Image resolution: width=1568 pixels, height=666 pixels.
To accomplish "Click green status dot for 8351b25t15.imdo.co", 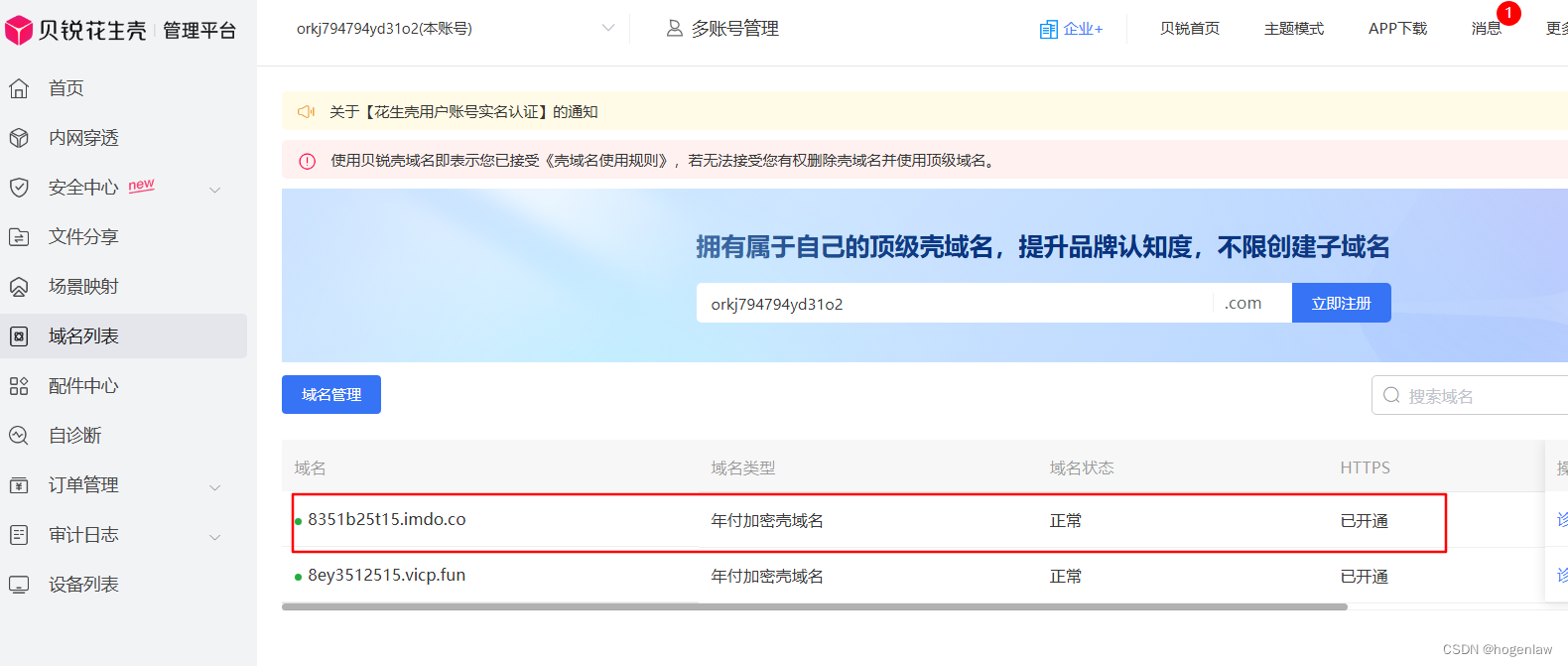I will coord(298,521).
